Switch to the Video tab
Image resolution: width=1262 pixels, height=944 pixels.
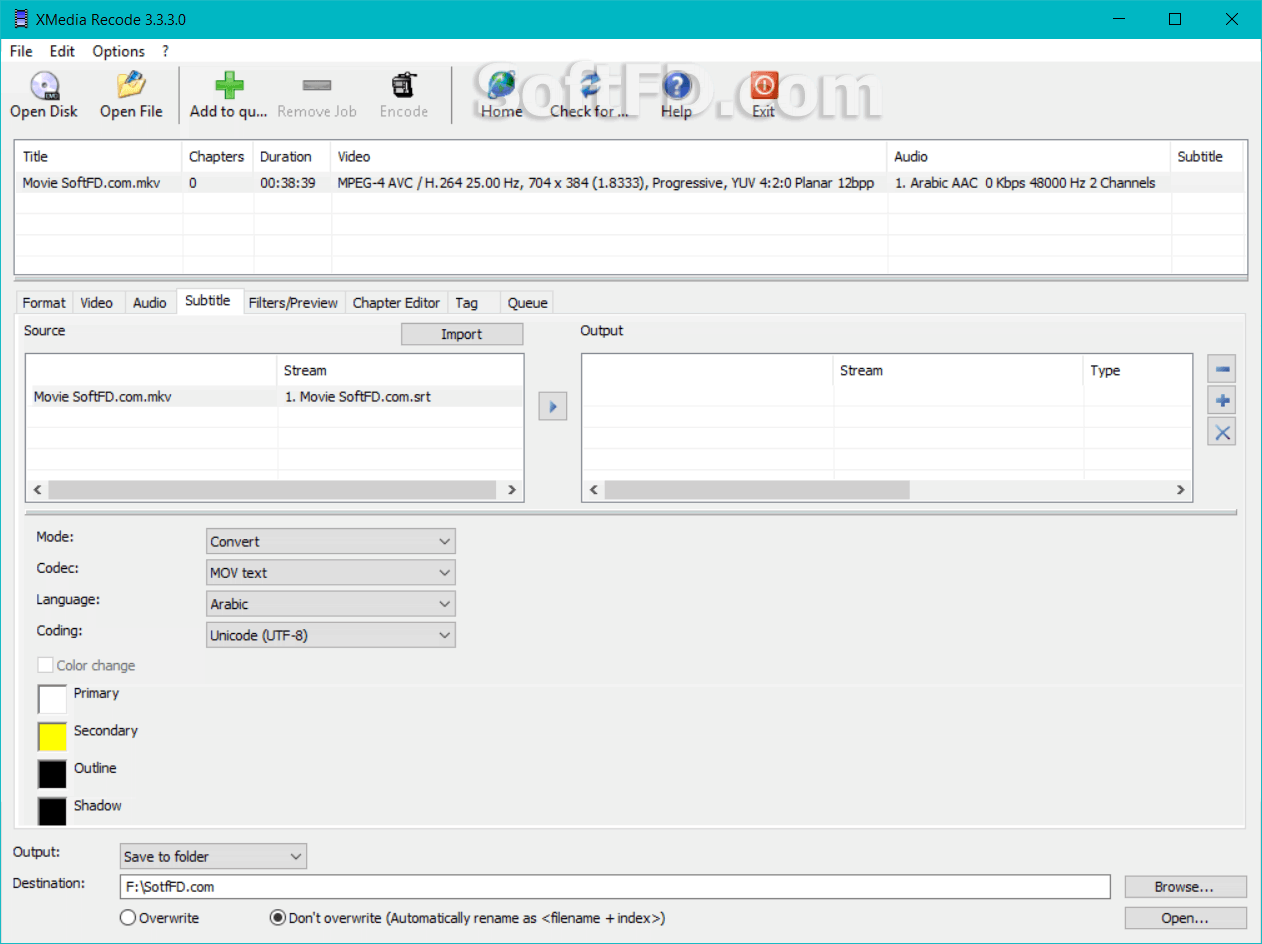pyautogui.click(x=97, y=303)
